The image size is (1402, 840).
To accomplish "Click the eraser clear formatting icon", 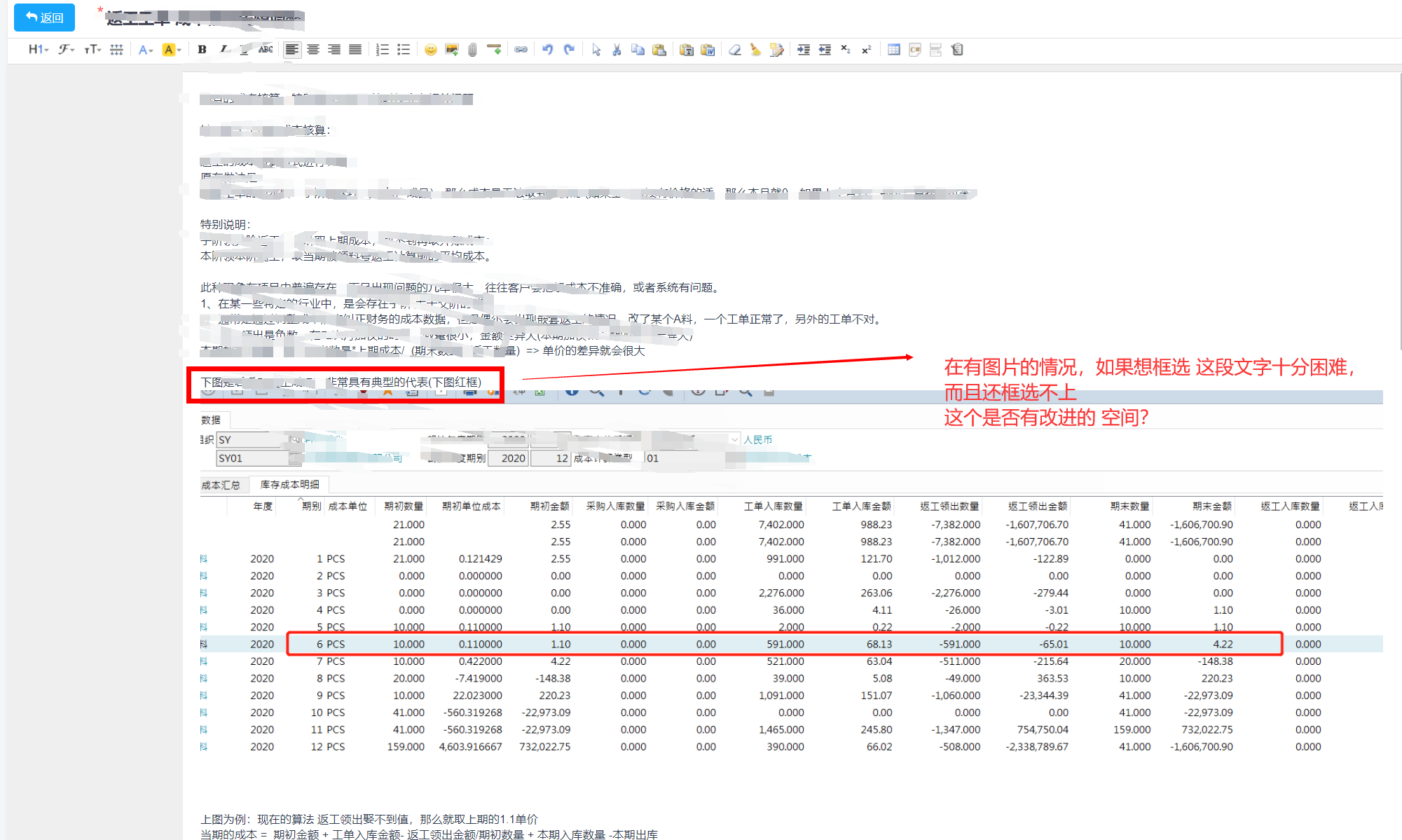I will tap(734, 50).
